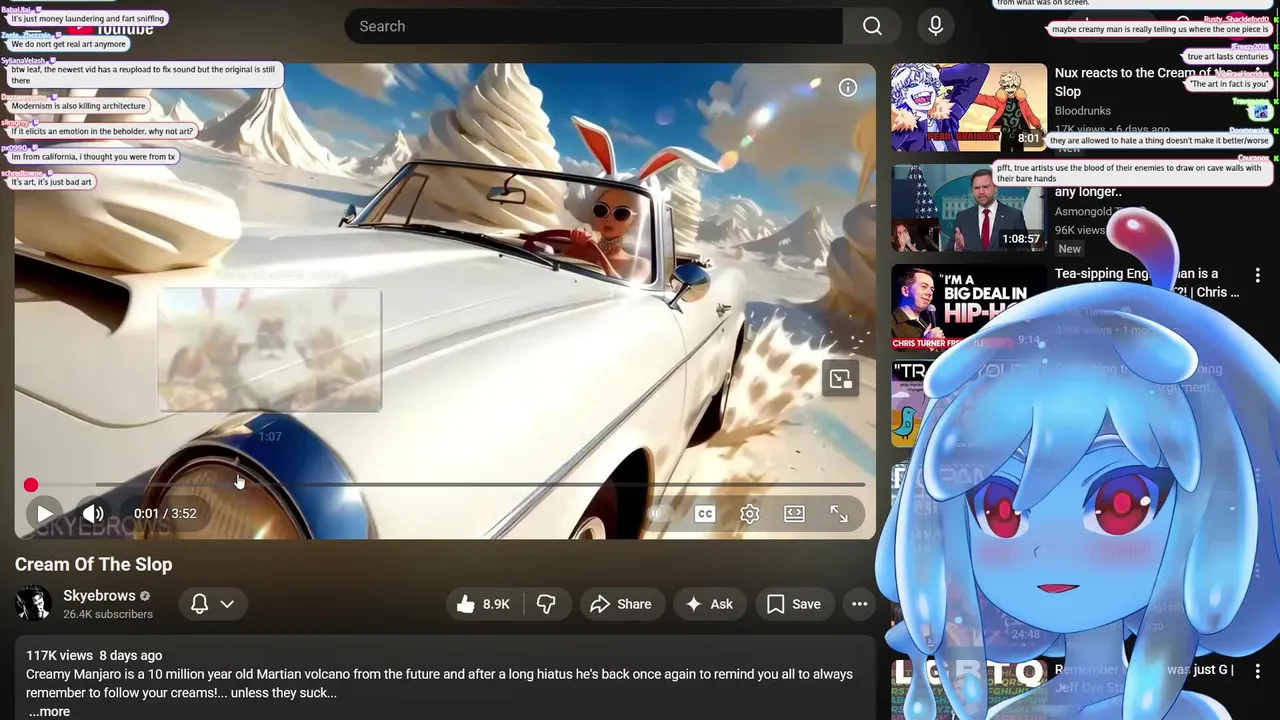Click the 117K views 8 days ago text
This screenshot has width=1280, height=720.
point(94,655)
